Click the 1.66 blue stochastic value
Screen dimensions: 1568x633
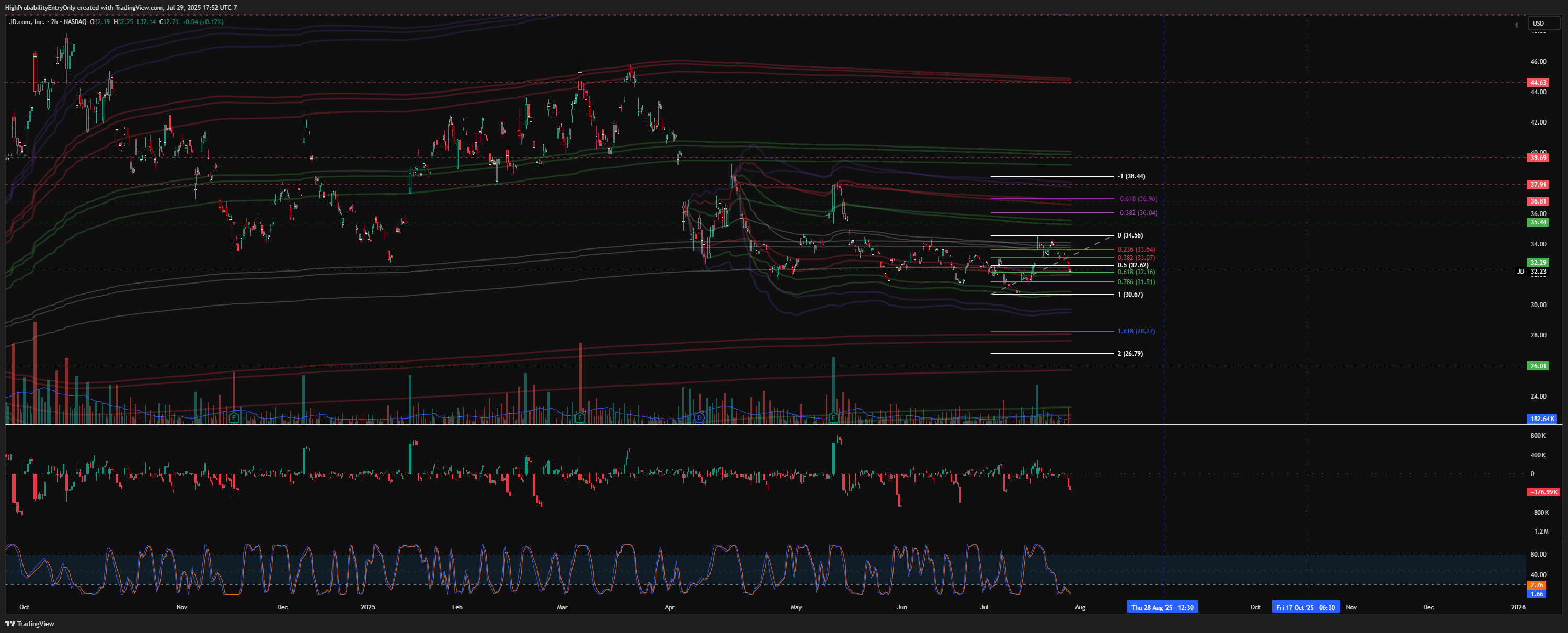(1536, 594)
